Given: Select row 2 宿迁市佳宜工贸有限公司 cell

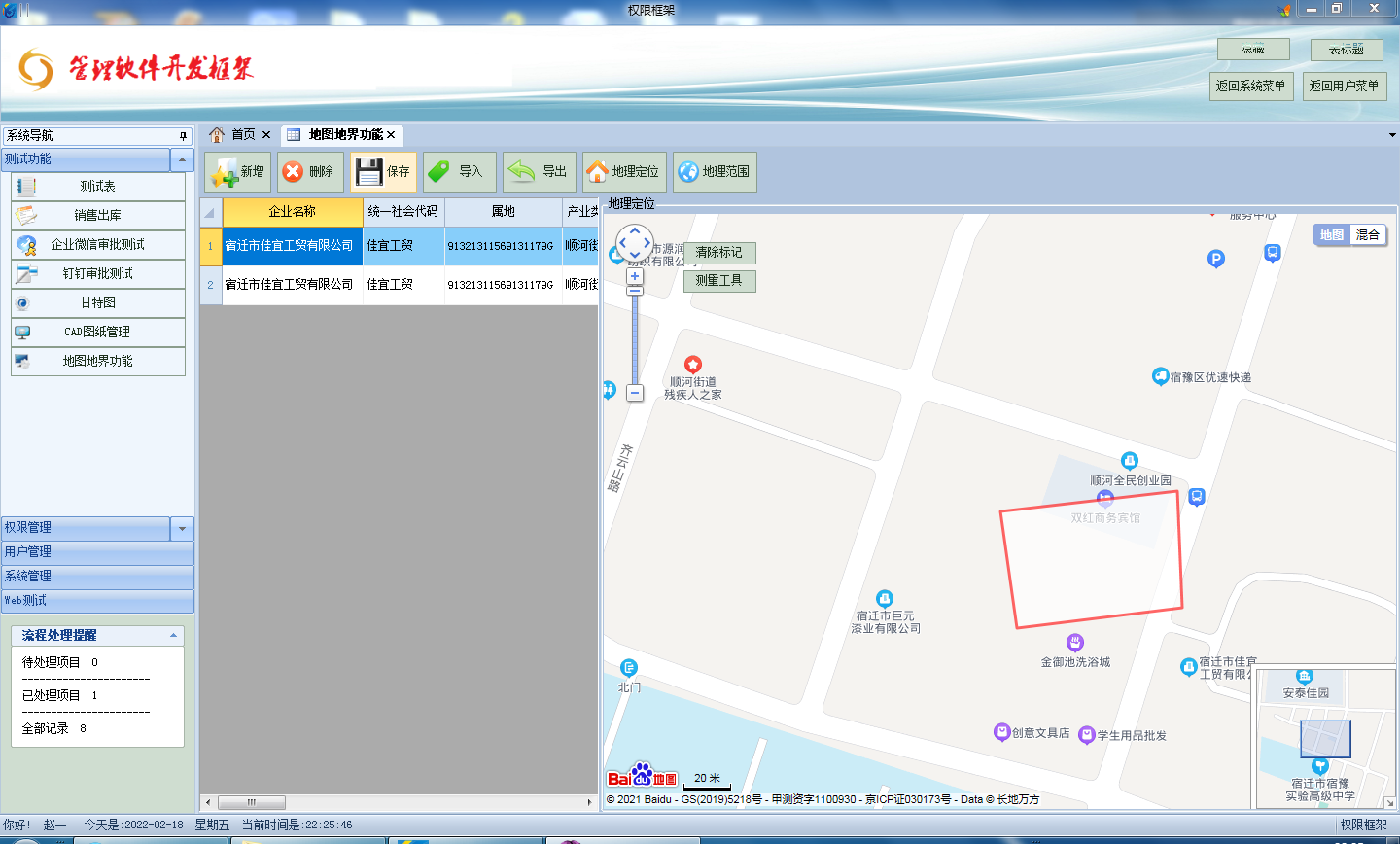Looking at the screenshot, I should coord(293,285).
